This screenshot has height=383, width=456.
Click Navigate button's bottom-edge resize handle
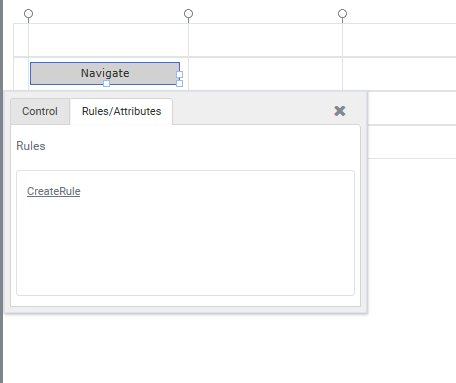coord(106,83)
